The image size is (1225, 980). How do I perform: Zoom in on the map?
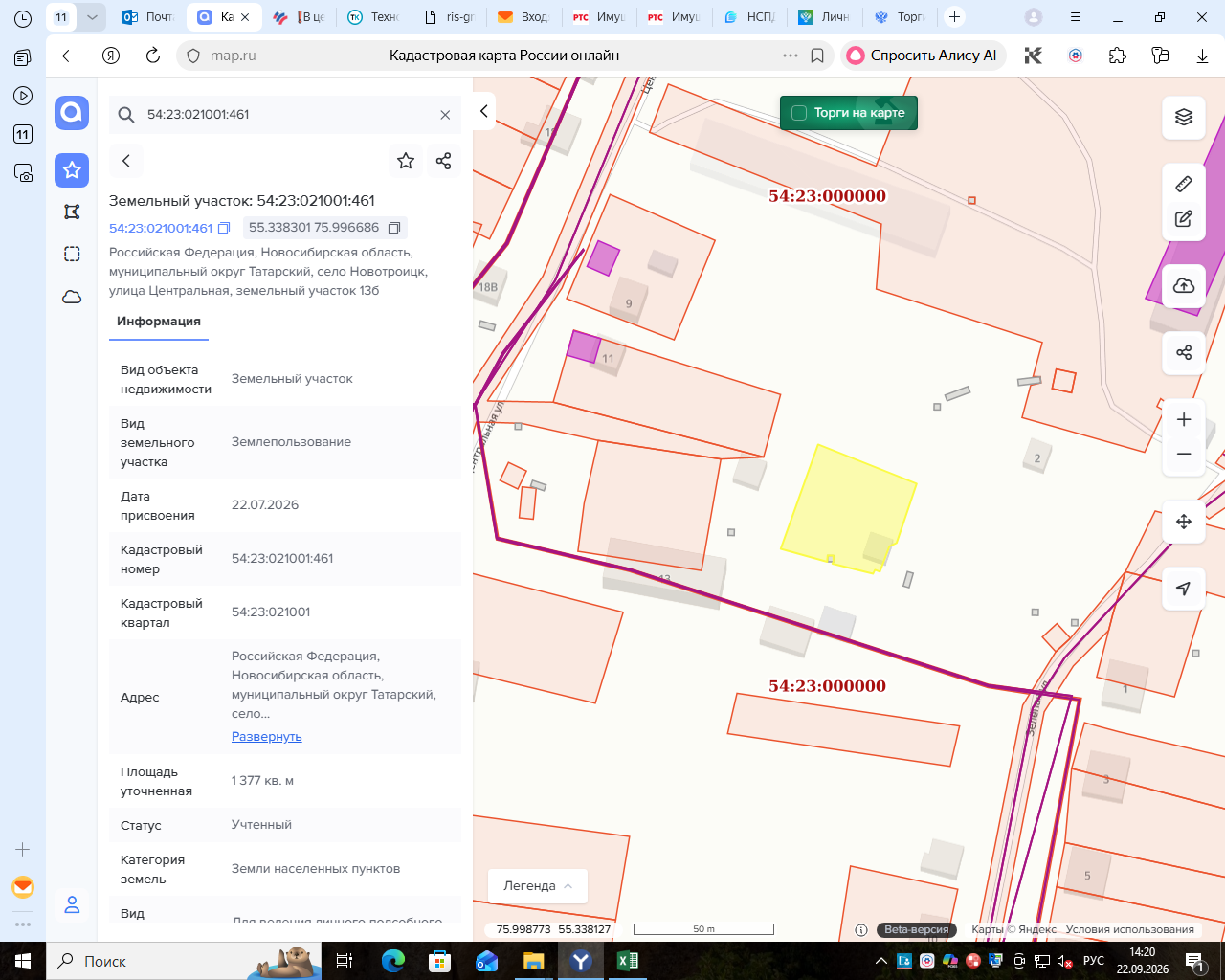coord(1184,420)
